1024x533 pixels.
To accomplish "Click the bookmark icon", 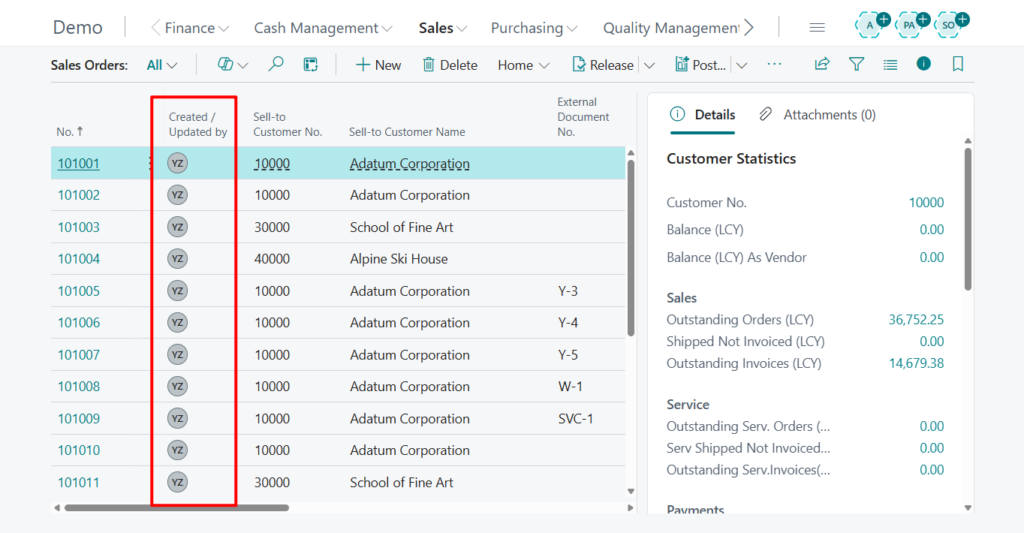I will (958, 64).
